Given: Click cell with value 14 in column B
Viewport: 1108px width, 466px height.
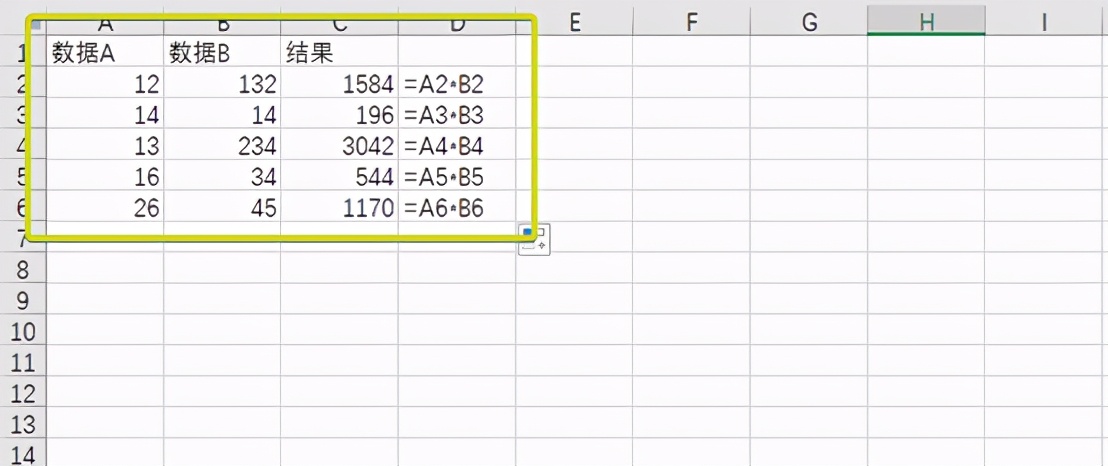Looking at the screenshot, I should [x=222, y=115].
